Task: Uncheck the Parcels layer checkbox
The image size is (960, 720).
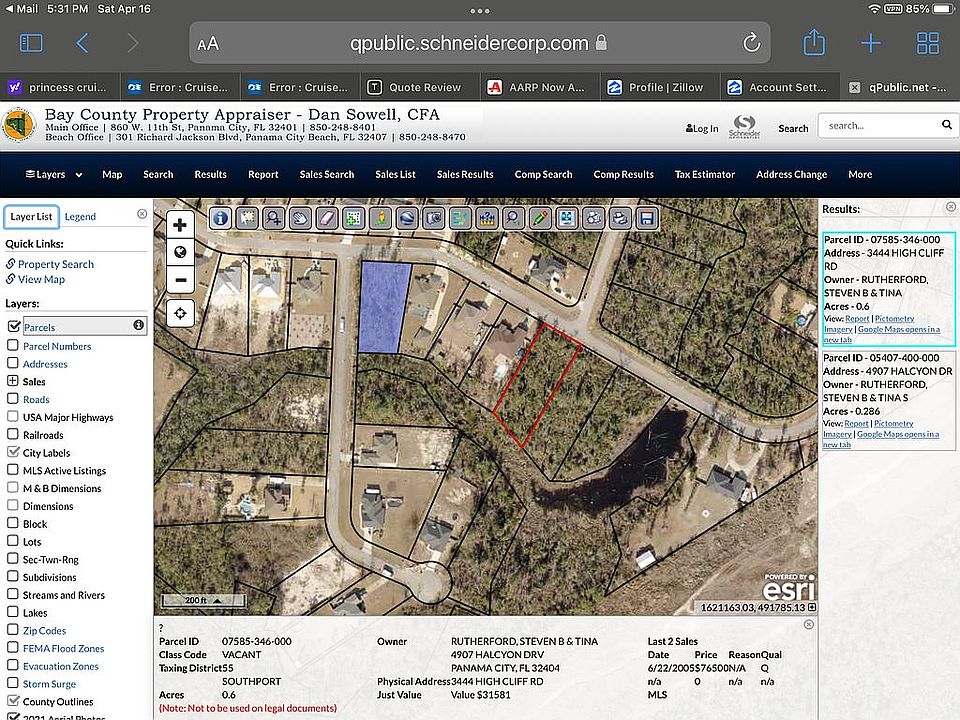Action: 13,327
